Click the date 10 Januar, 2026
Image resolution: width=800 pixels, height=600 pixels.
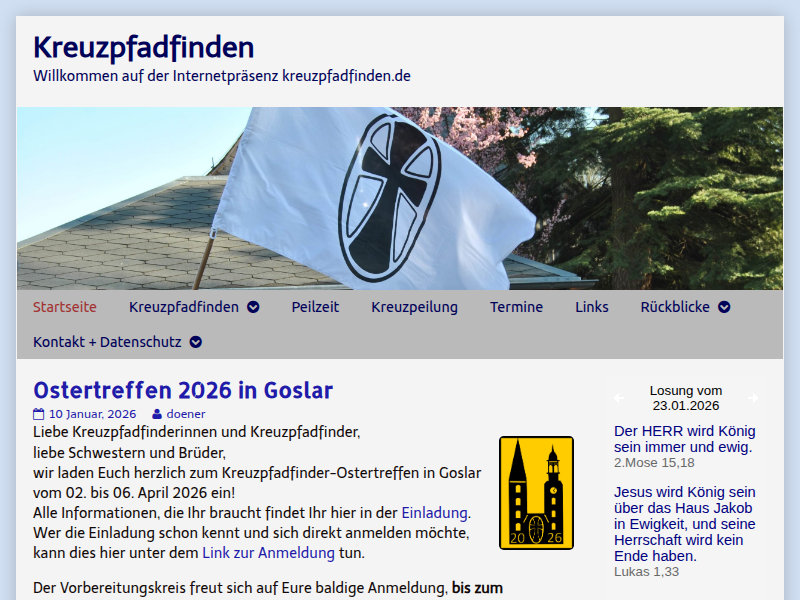(92, 413)
